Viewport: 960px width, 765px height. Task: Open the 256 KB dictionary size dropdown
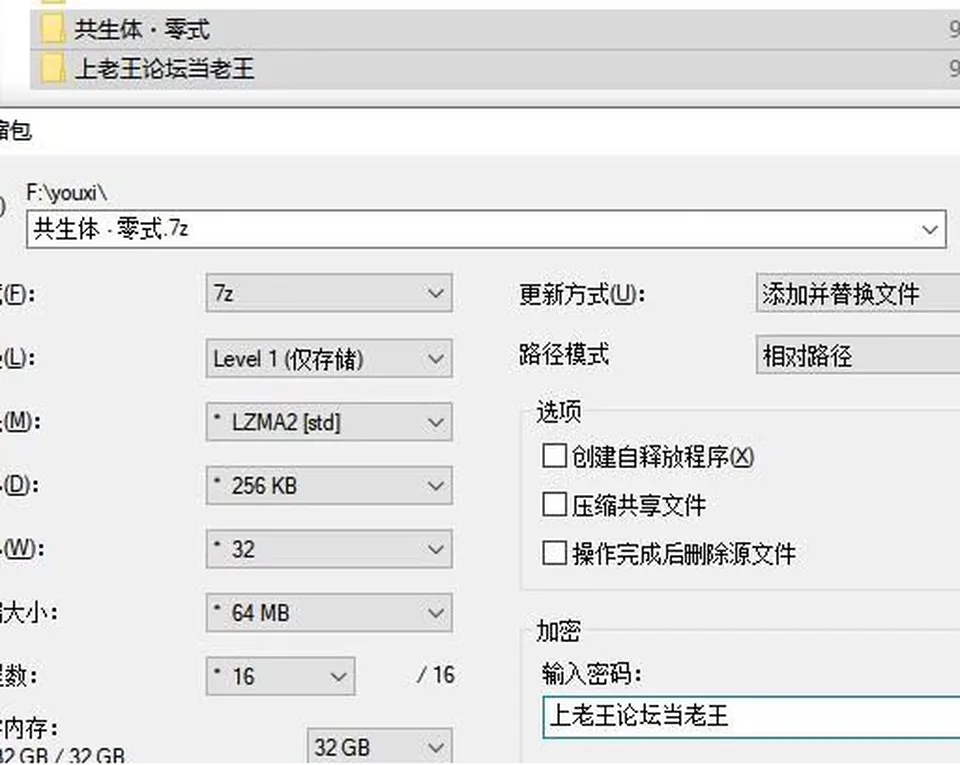[329, 485]
